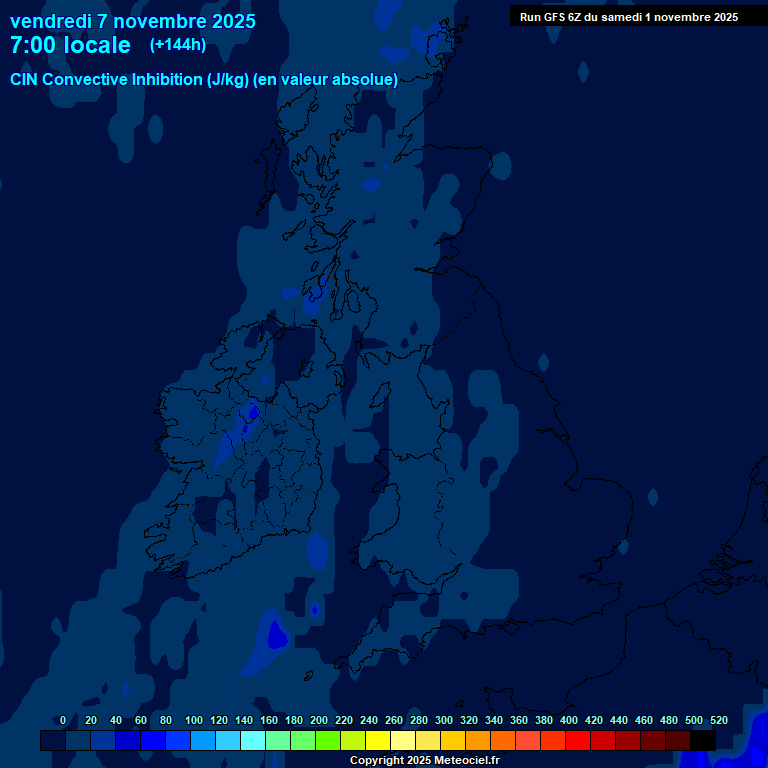
Task: Pick the bright green swatch between 200 and 220
Action: pos(328,740)
